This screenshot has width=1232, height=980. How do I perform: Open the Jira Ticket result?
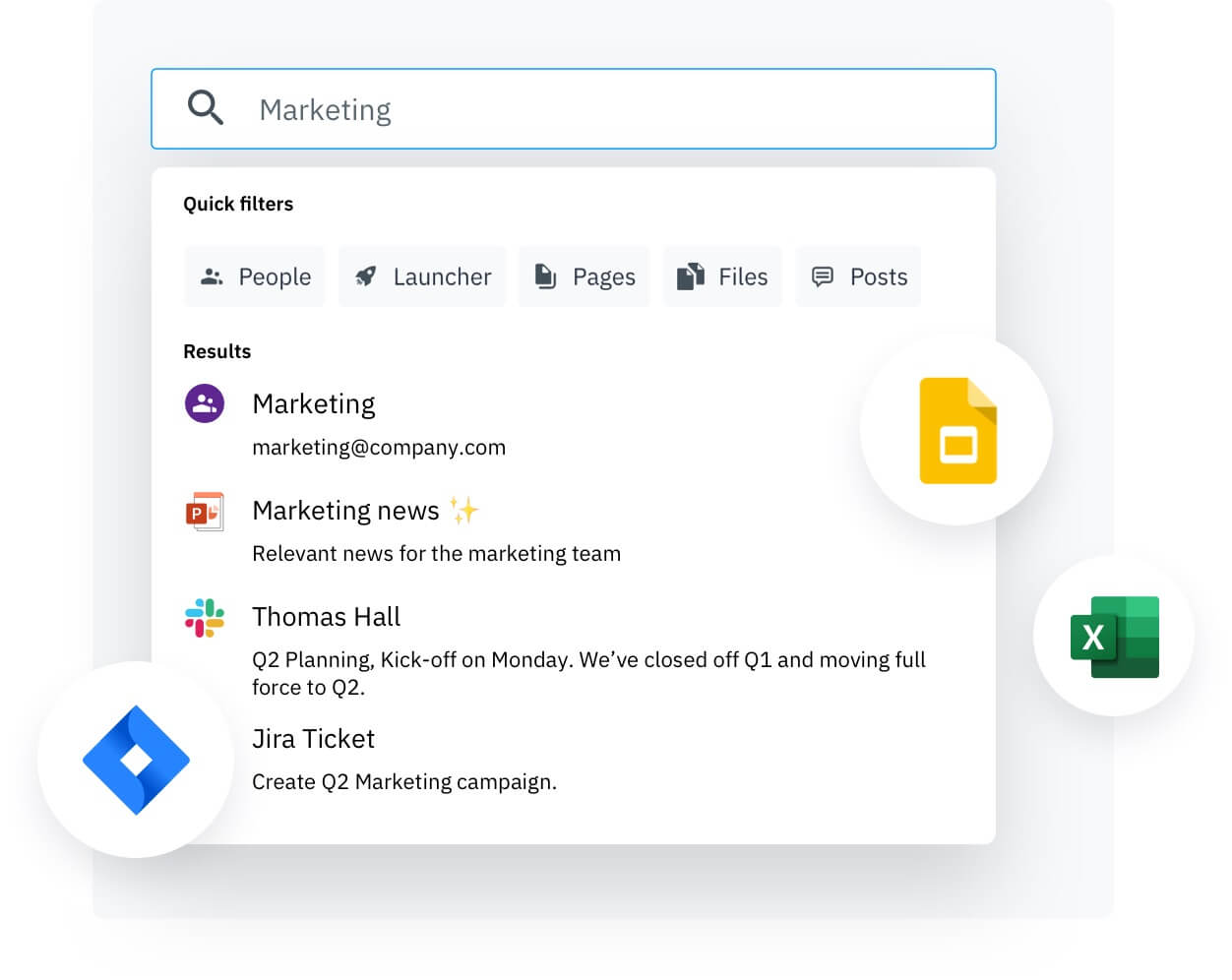(313, 739)
